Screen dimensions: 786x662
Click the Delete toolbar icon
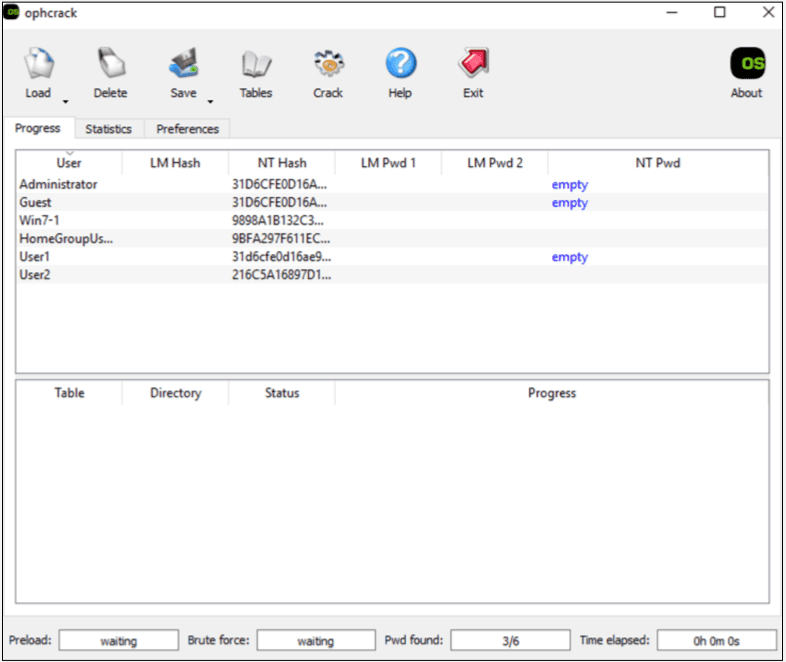[x=110, y=66]
